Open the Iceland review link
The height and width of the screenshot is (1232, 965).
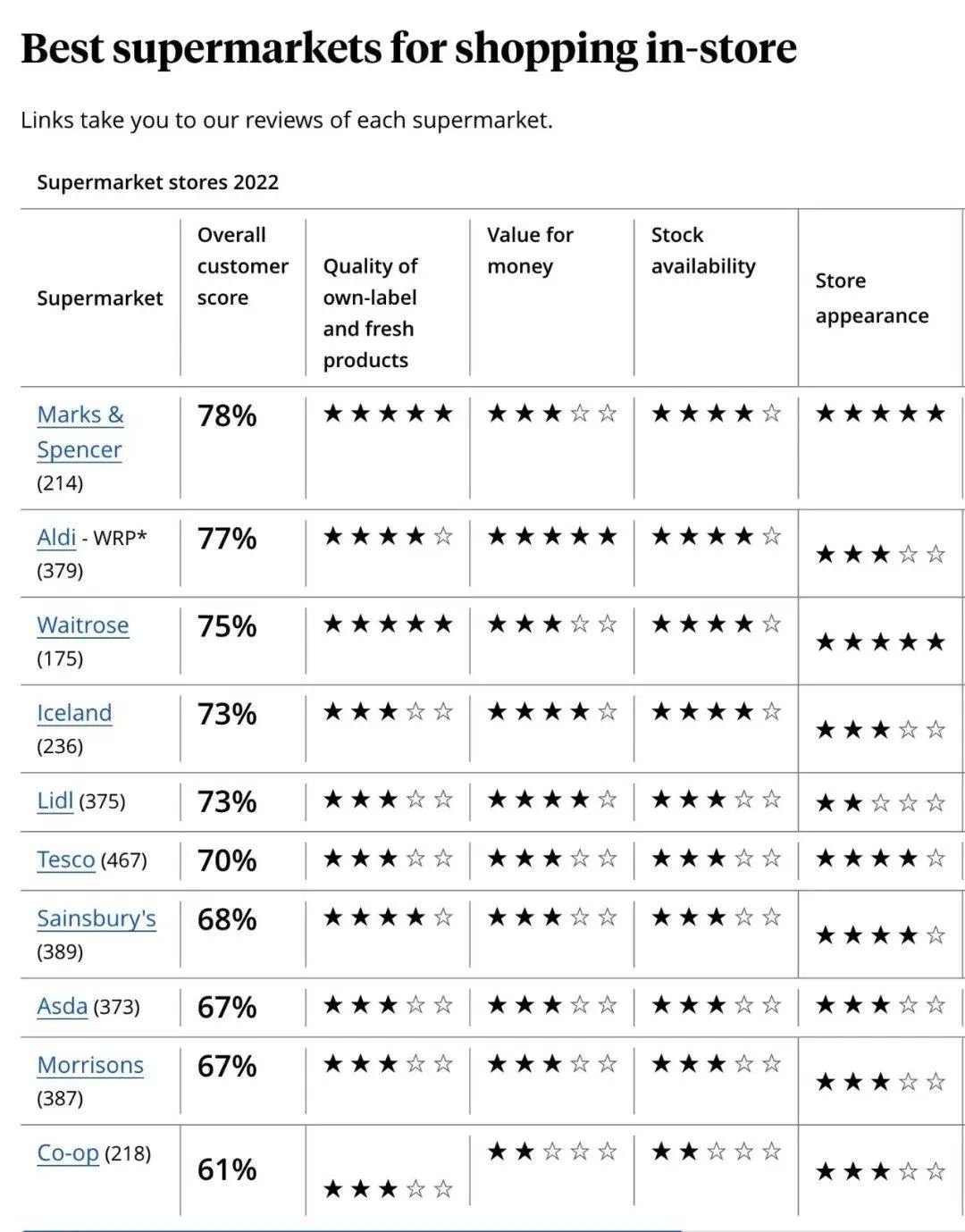click(x=74, y=713)
